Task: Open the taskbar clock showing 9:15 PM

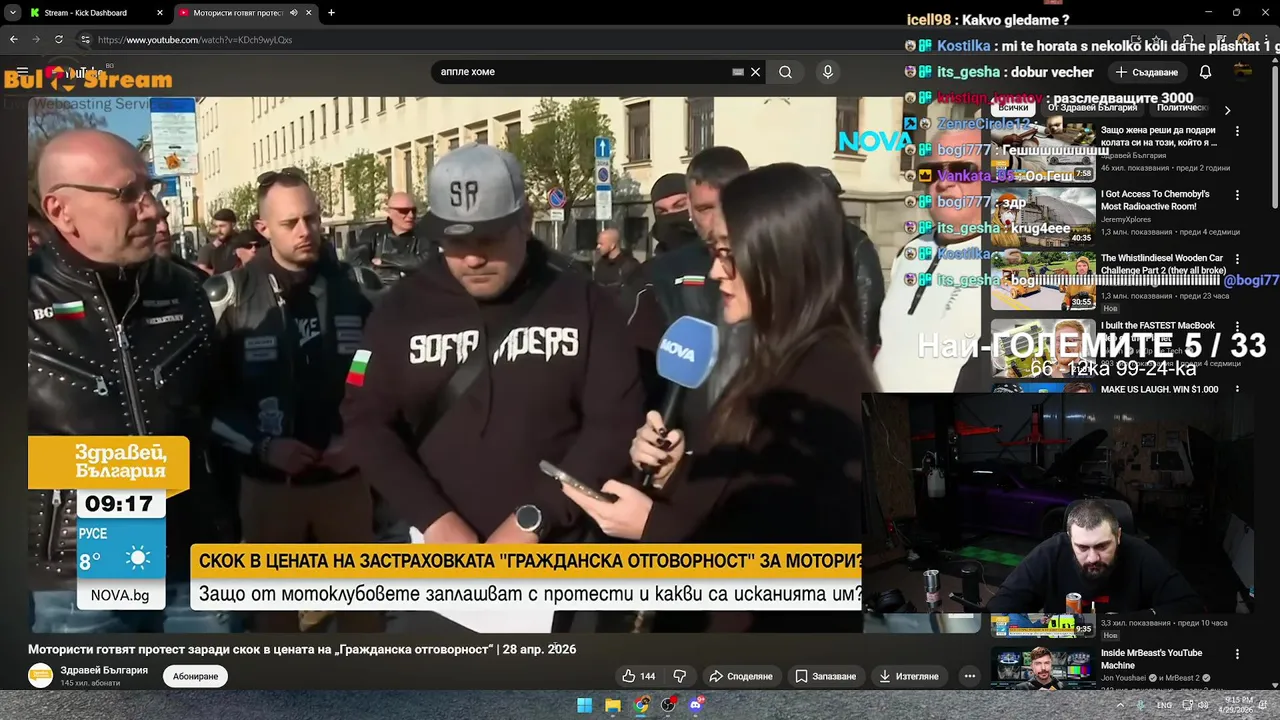Action: click(1238, 705)
